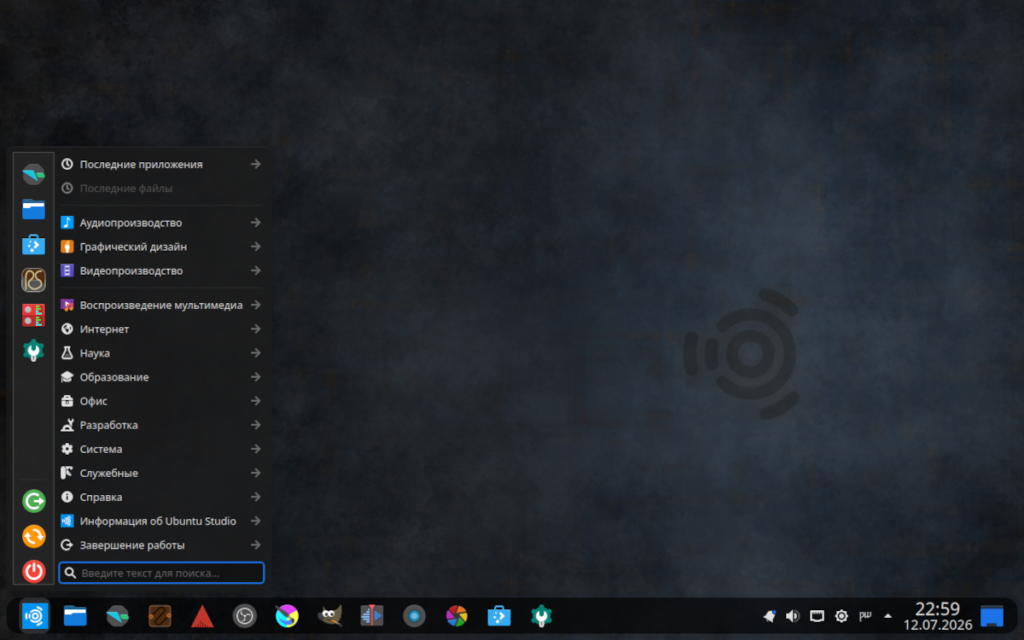The height and width of the screenshot is (640, 1024).
Task: Open the Завершение работы submenu
Action: tap(161, 545)
